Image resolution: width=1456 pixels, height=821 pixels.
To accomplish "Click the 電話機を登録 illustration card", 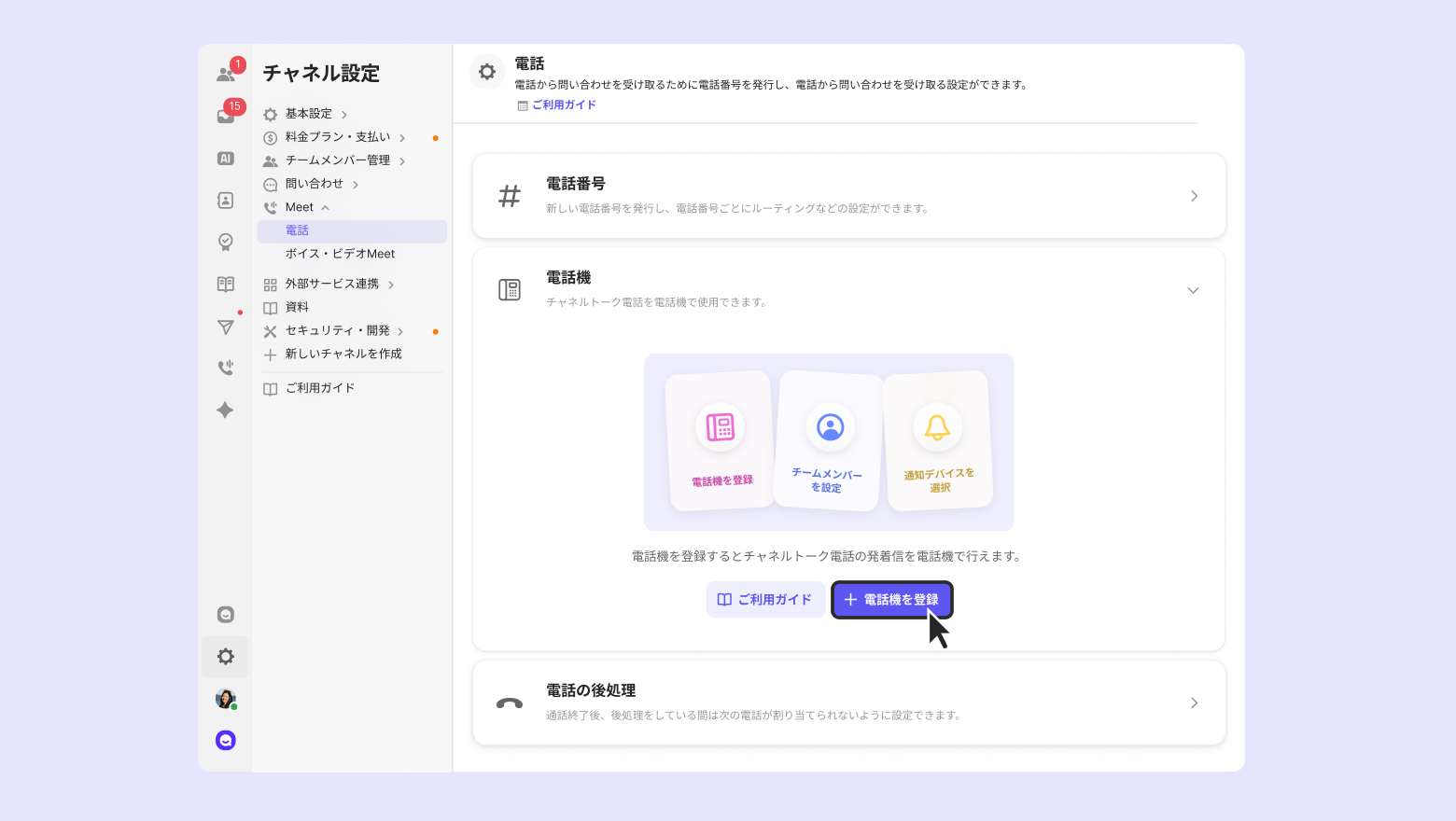I will (721, 440).
